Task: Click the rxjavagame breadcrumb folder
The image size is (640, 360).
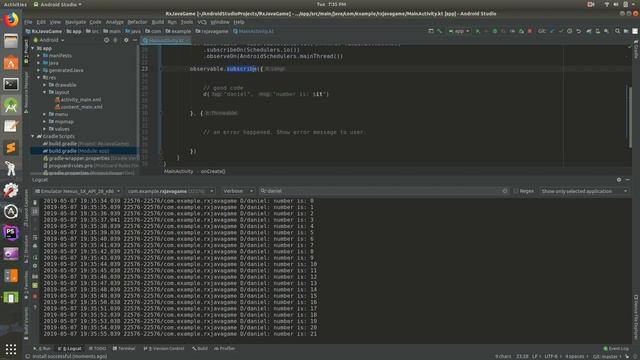Action: coord(212,31)
